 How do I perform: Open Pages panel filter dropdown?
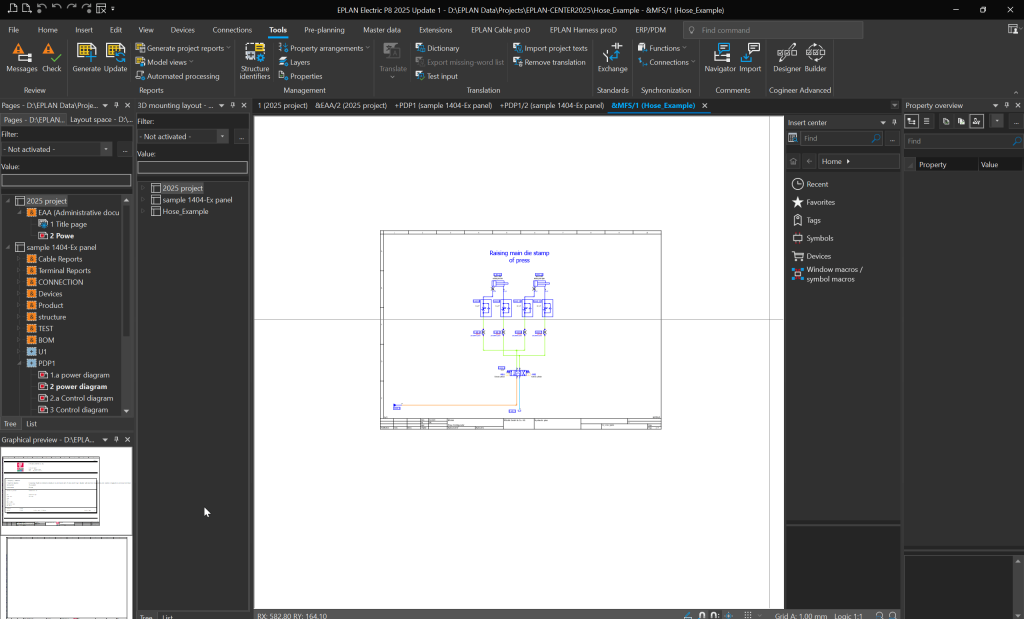tap(106, 150)
